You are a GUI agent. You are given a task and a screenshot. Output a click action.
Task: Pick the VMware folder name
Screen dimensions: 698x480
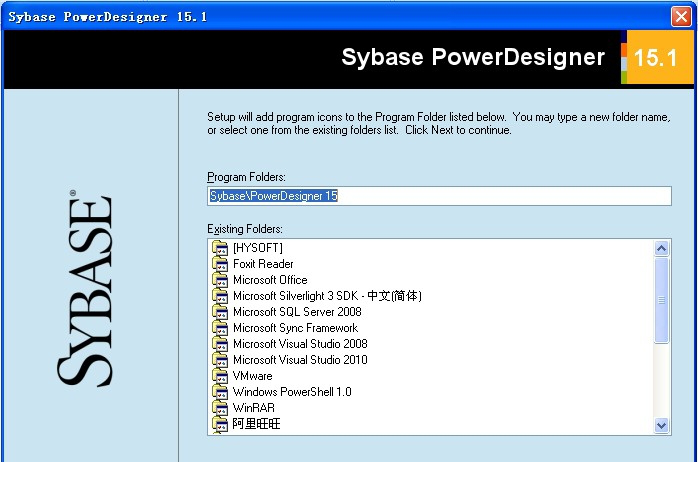click(252, 376)
